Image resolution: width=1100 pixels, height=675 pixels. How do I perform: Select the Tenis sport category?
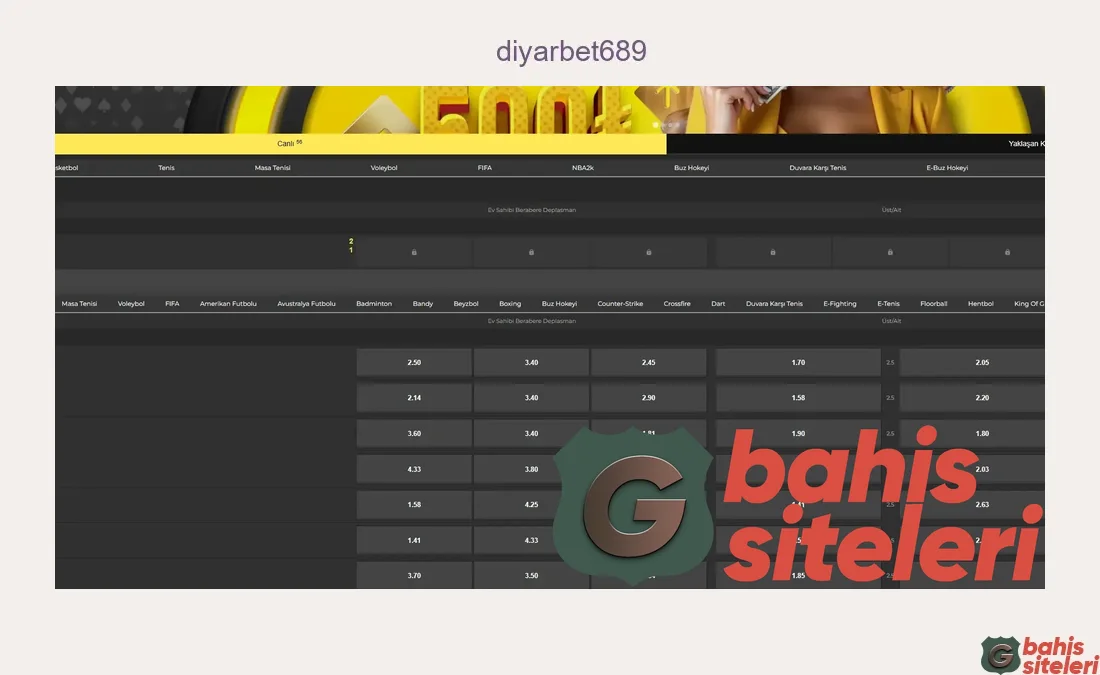[x=166, y=167]
